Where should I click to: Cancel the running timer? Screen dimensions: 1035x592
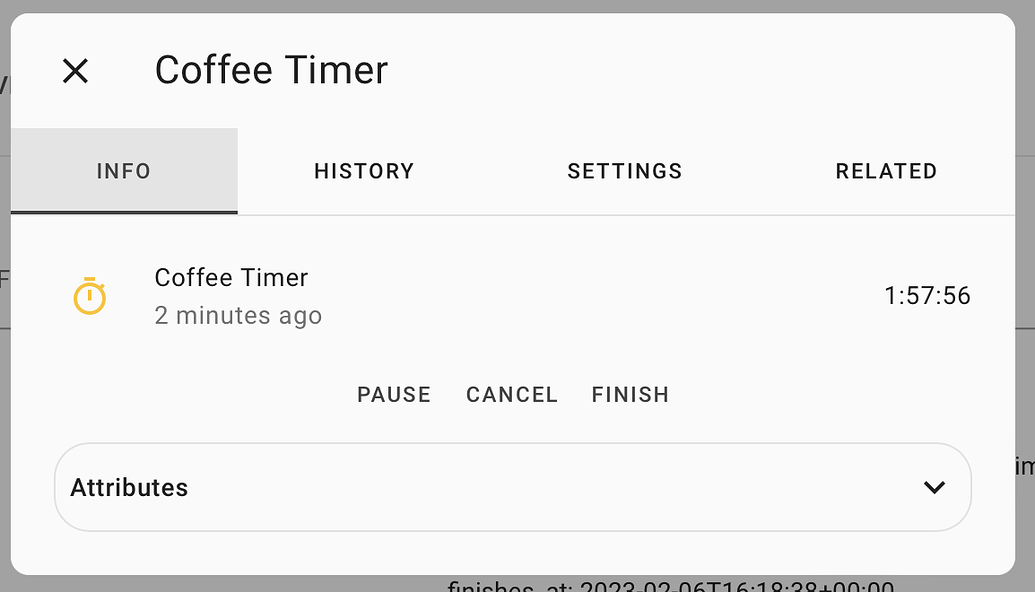tap(511, 394)
